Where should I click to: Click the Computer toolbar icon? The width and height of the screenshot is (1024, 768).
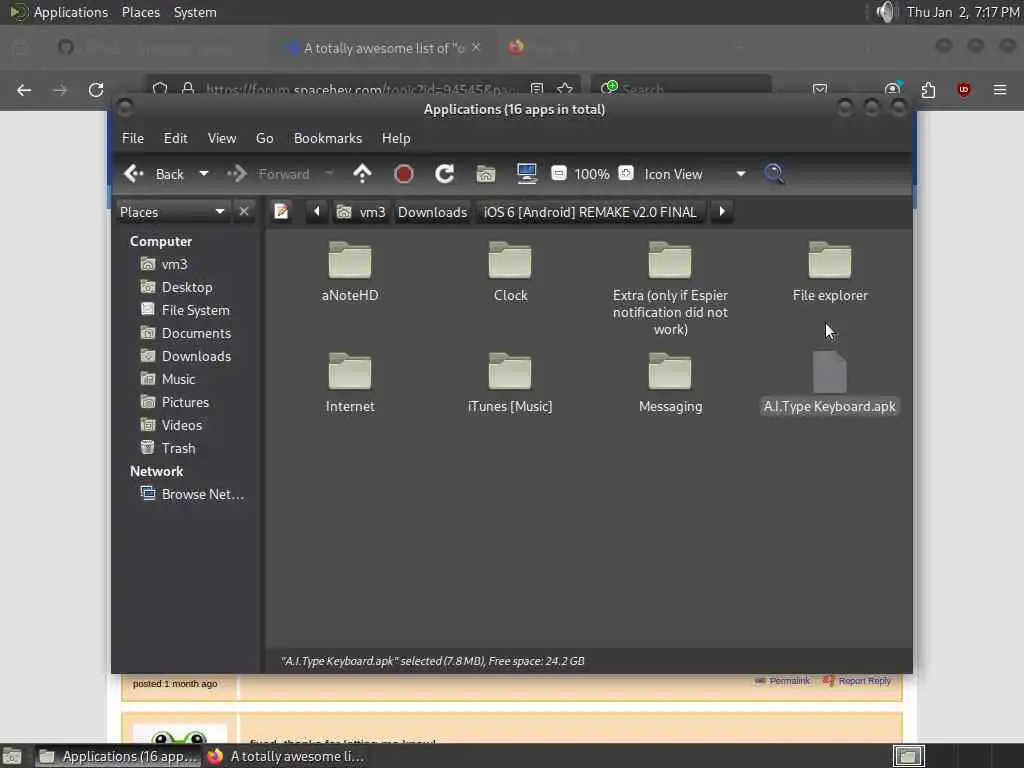(526, 173)
